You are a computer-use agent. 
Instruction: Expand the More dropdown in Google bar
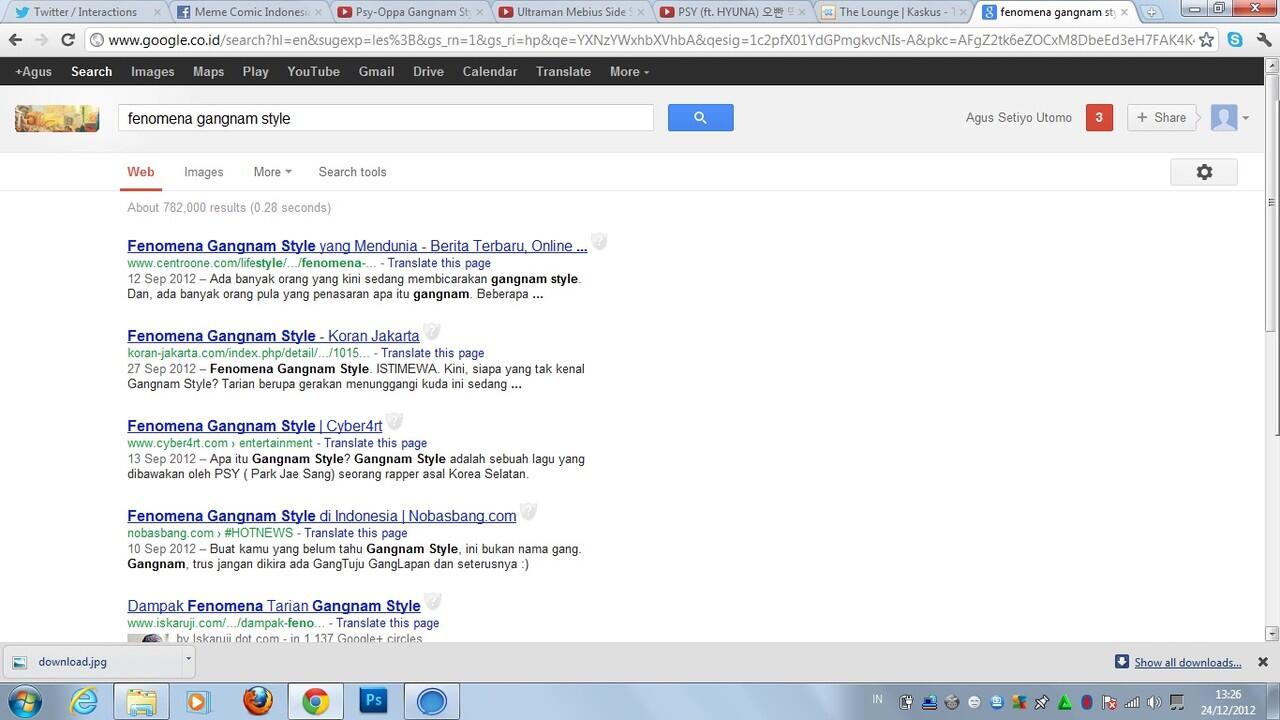click(629, 72)
